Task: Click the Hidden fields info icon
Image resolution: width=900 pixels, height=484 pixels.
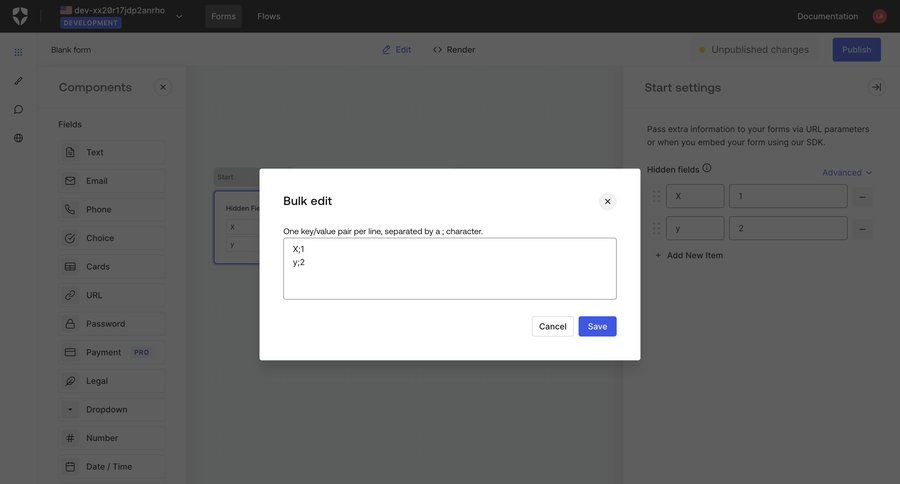Action: pyautogui.click(x=707, y=168)
